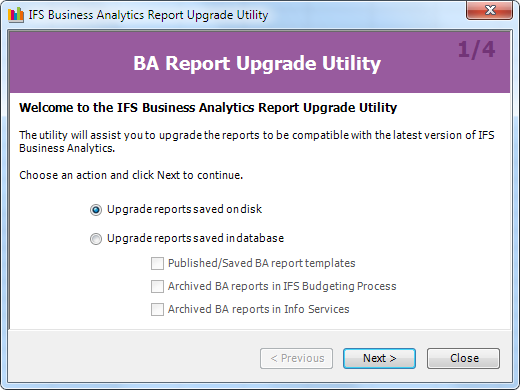Viewport: 520px width, 390px height.
Task: Tick the Archived BA reports in IFS Budgeting Process checkbox
Action: pyautogui.click(x=157, y=286)
